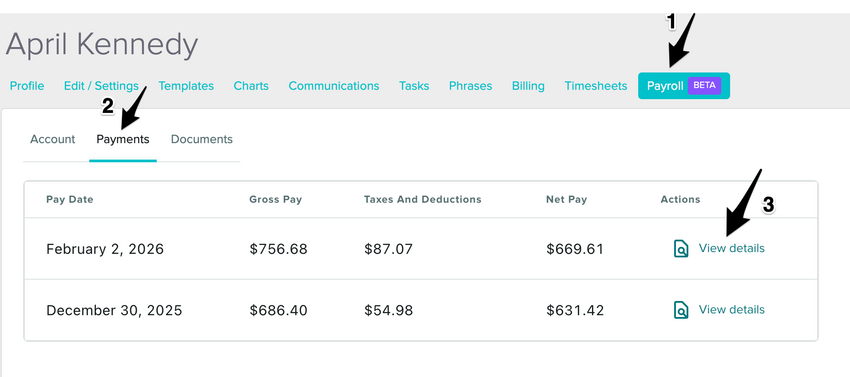Open the Communications tab
The width and height of the screenshot is (850, 377).
coord(334,86)
